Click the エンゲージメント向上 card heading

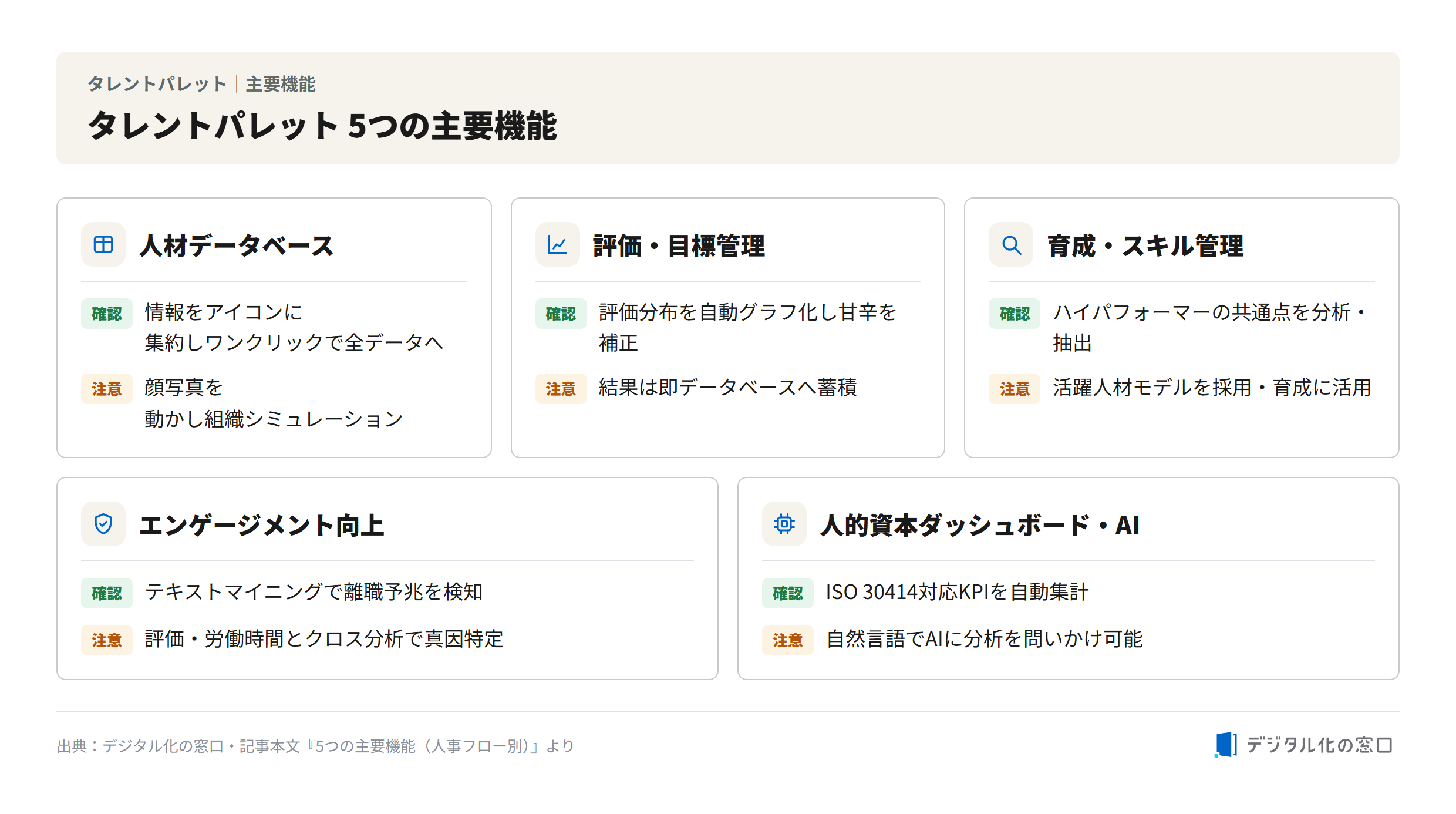(262, 525)
